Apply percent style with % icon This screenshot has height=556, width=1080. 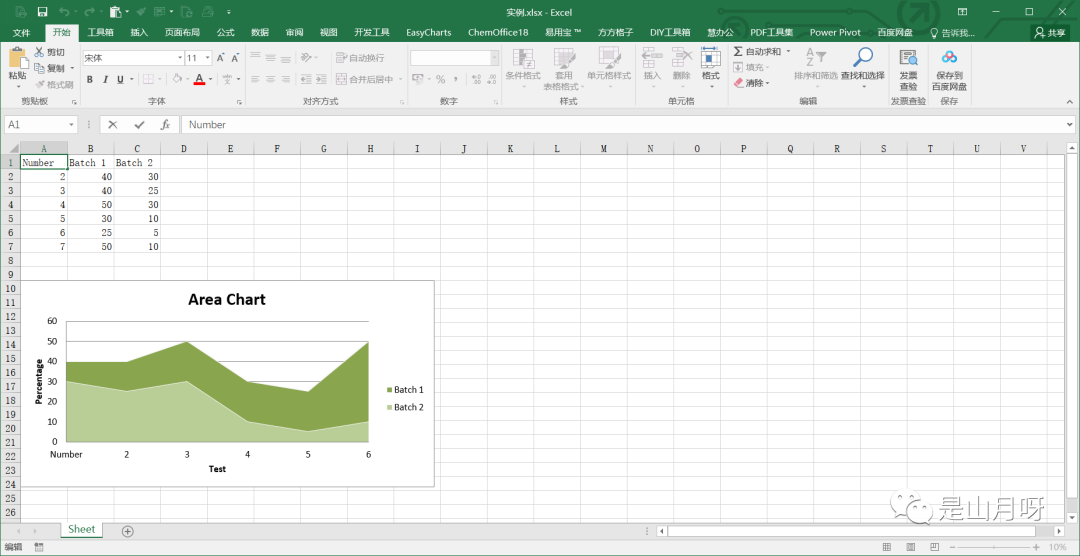tap(440, 79)
